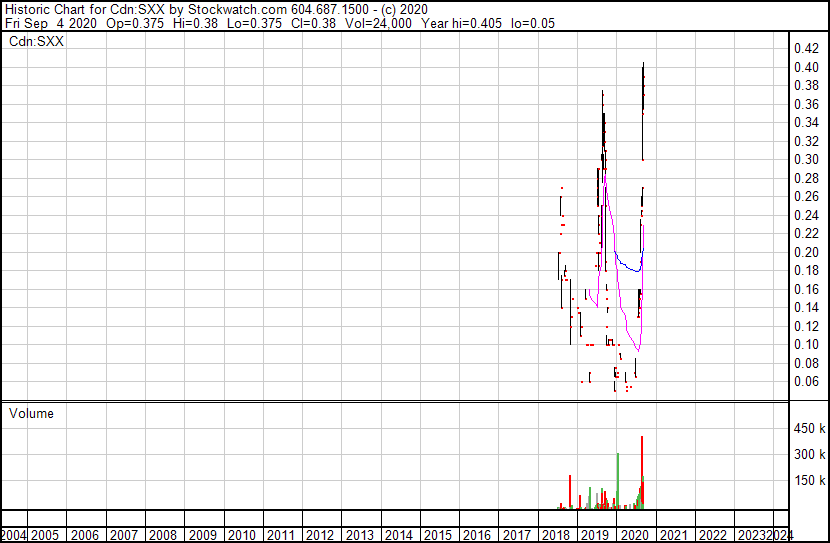
Task: Click the 450 k volume axis label
Action: coord(809,428)
